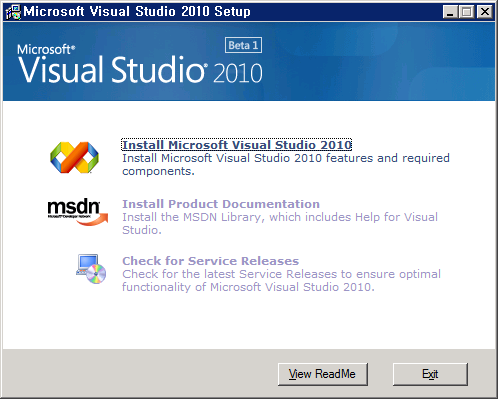Click the MSDN logo icon

78,212
